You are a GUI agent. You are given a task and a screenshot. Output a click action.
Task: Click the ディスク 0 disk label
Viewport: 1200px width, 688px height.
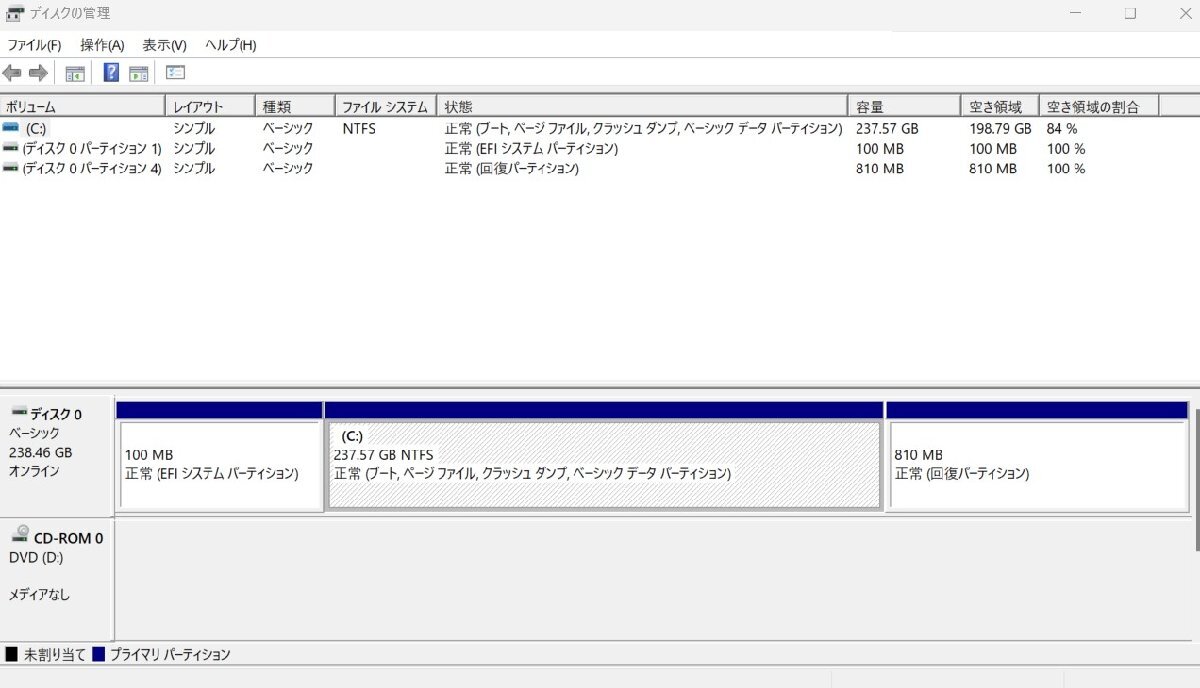click(x=56, y=414)
